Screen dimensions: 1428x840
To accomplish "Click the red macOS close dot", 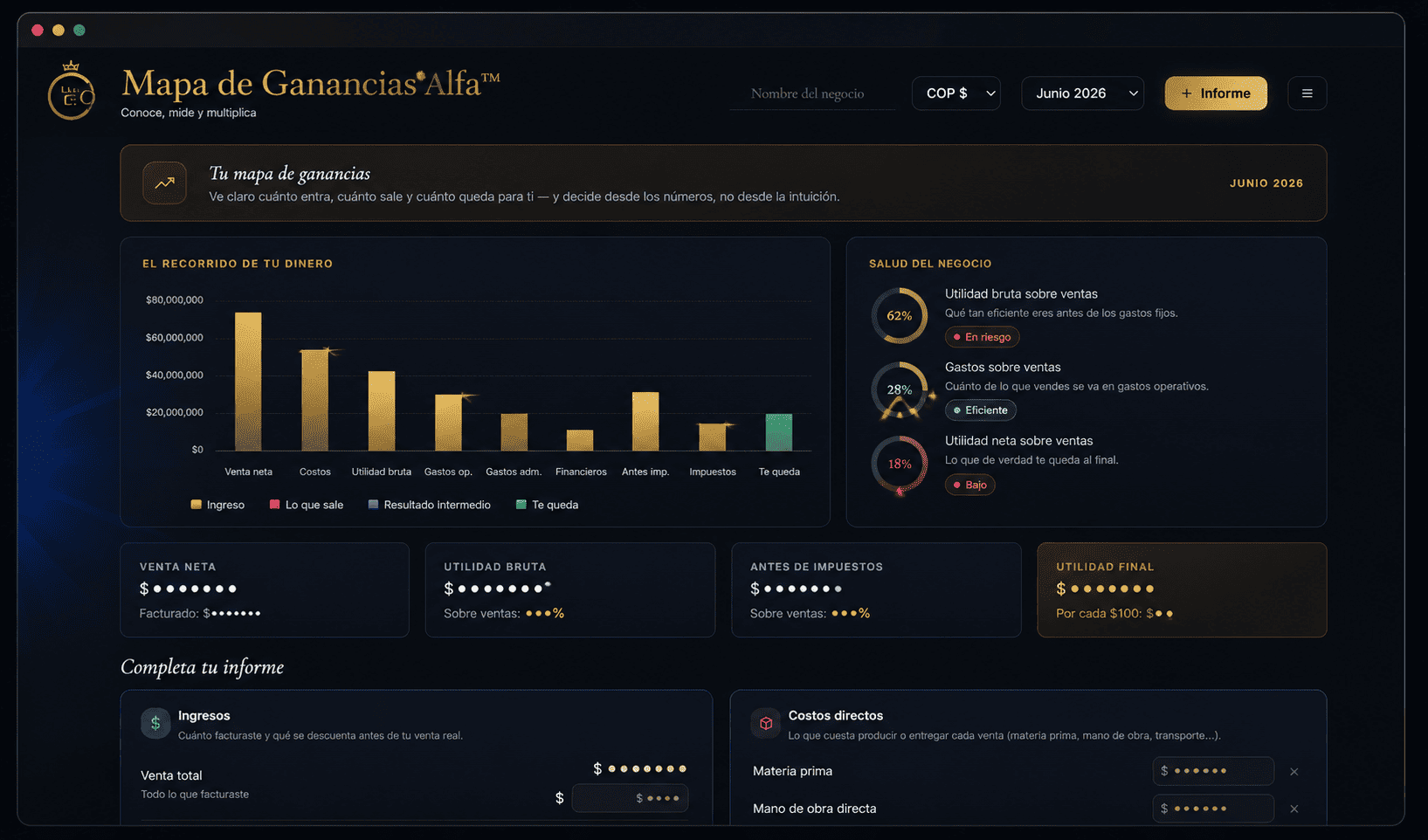I will coord(38,30).
